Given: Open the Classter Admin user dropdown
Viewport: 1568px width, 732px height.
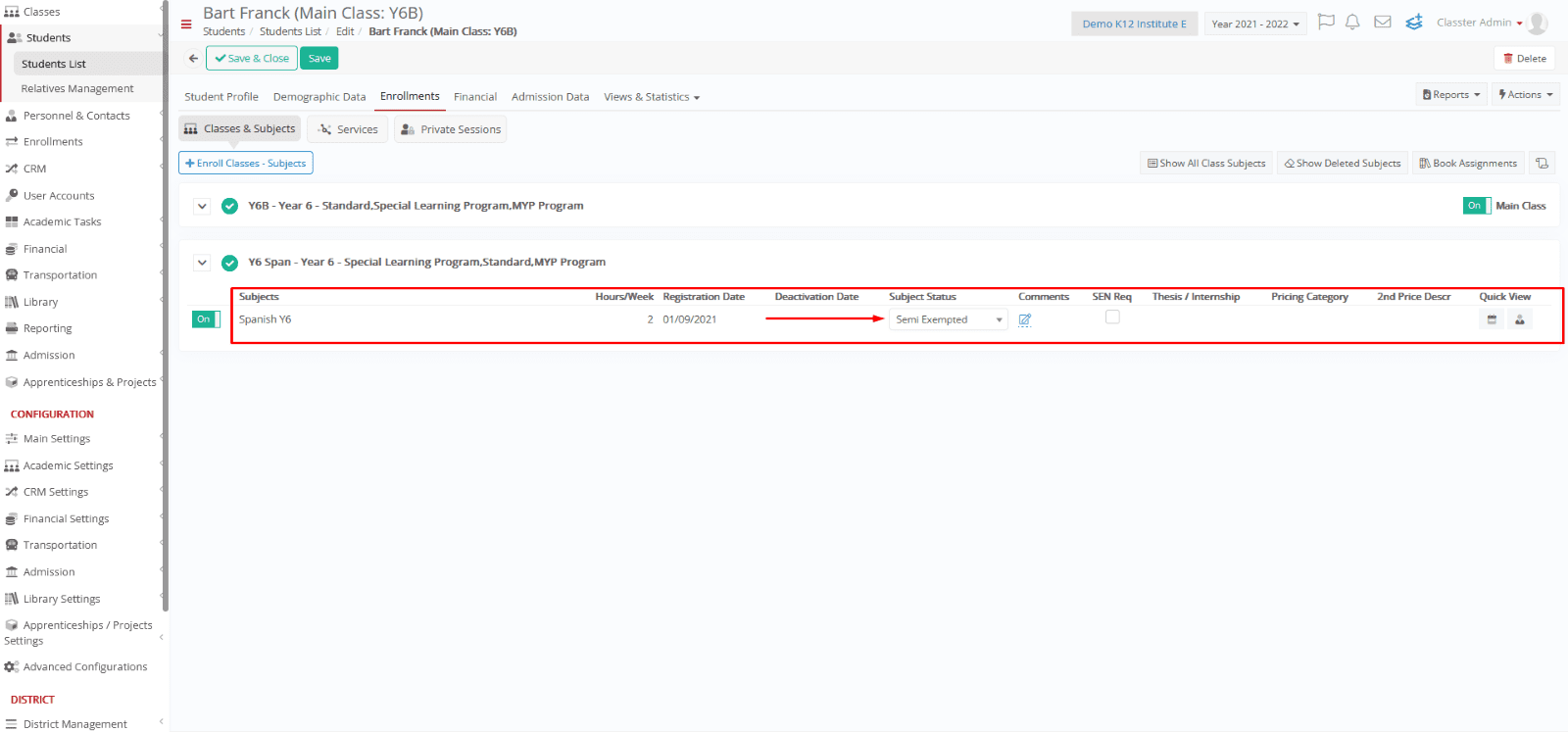Looking at the screenshot, I should pos(1480,23).
